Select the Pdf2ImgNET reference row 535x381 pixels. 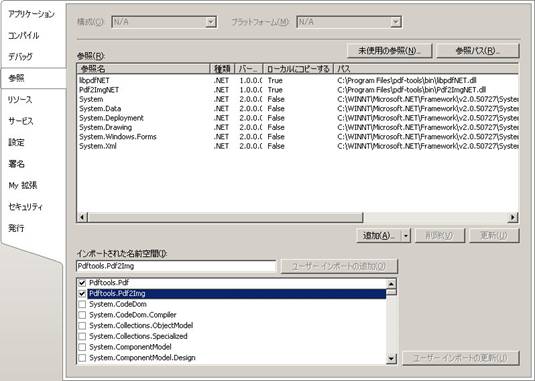(298, 90)
